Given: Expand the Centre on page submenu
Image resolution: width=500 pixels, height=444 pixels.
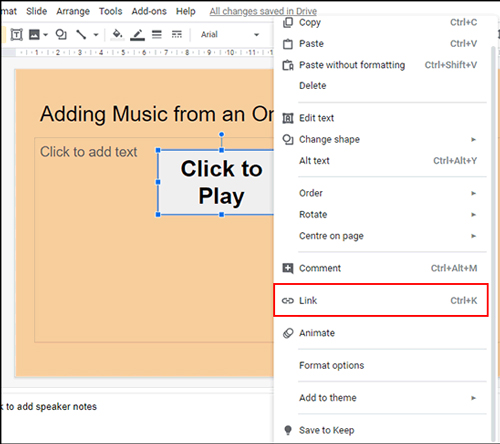Looking at the screenshot, I should 380,236.
